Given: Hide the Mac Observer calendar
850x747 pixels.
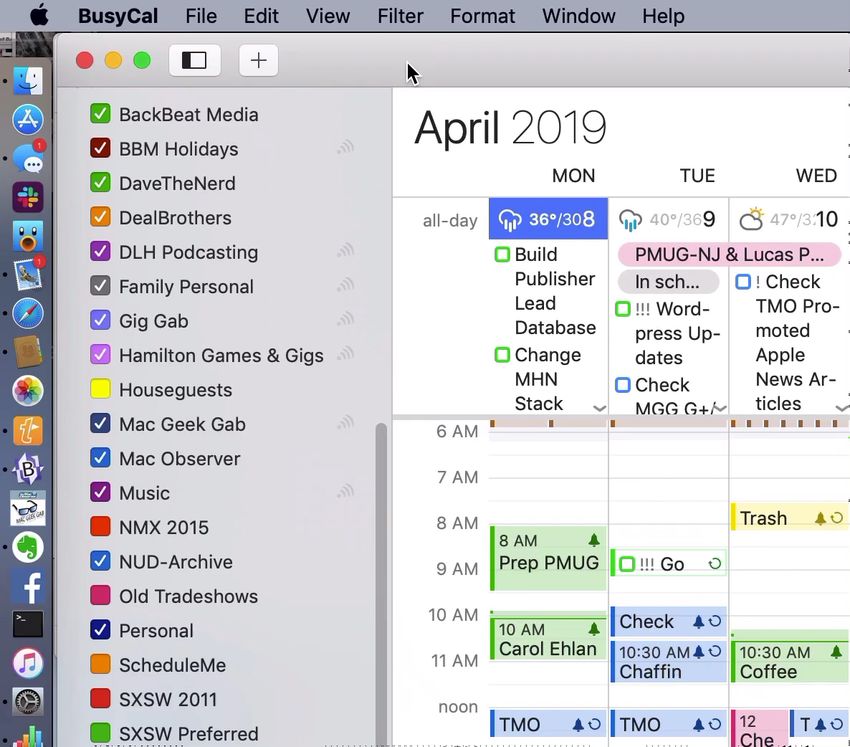Looking at the screenshot, I should [100, 458].
